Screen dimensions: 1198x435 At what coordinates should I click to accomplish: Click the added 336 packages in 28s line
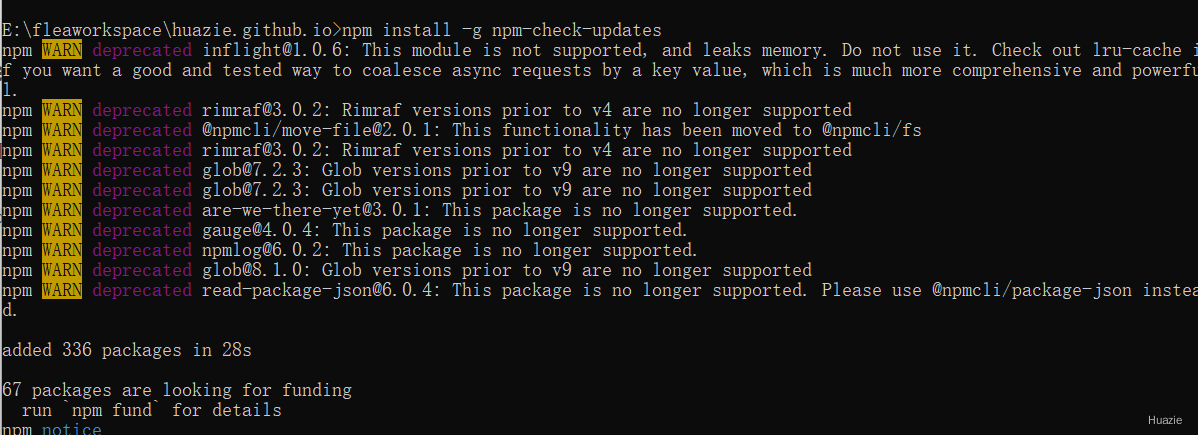[127, 351]
